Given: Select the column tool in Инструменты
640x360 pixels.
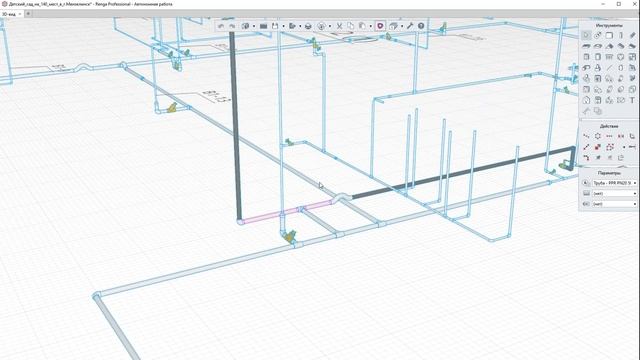Looking at the screenshot, I should 621,36.
